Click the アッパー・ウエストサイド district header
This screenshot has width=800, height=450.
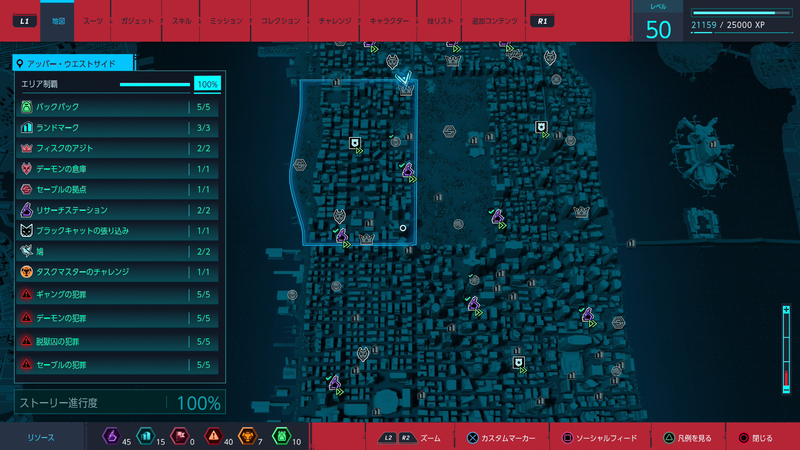pyautogui.click(x=73, y=63)
